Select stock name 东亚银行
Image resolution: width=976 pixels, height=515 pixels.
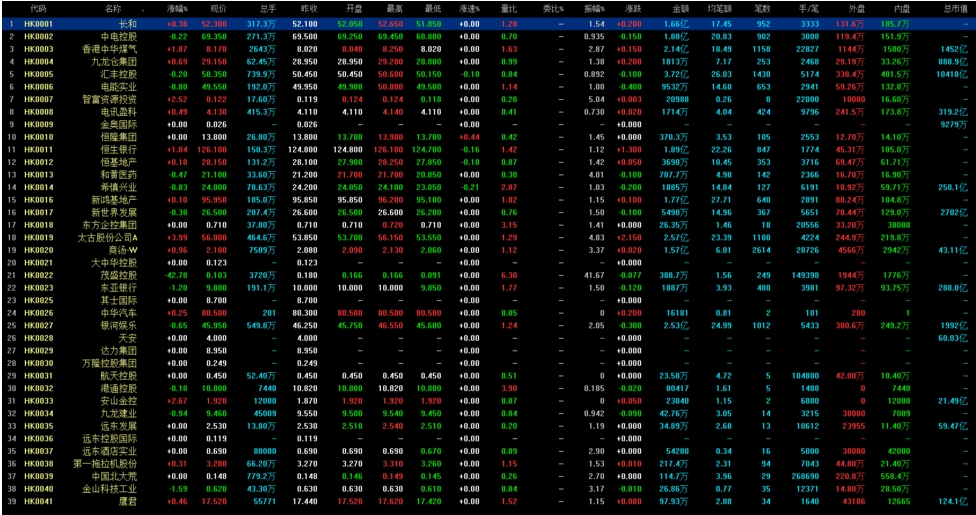click(x=119, y=288)
